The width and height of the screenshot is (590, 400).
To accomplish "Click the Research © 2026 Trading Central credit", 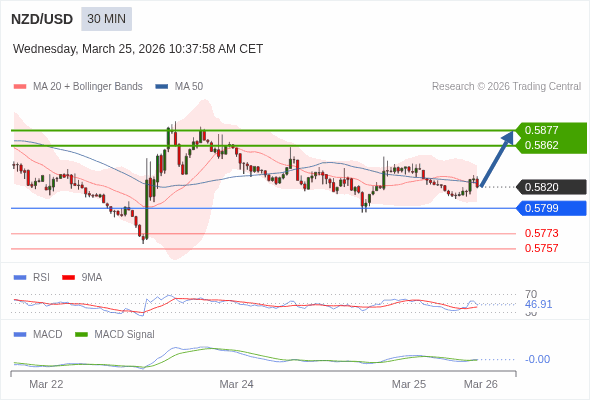I will (506, 87).
